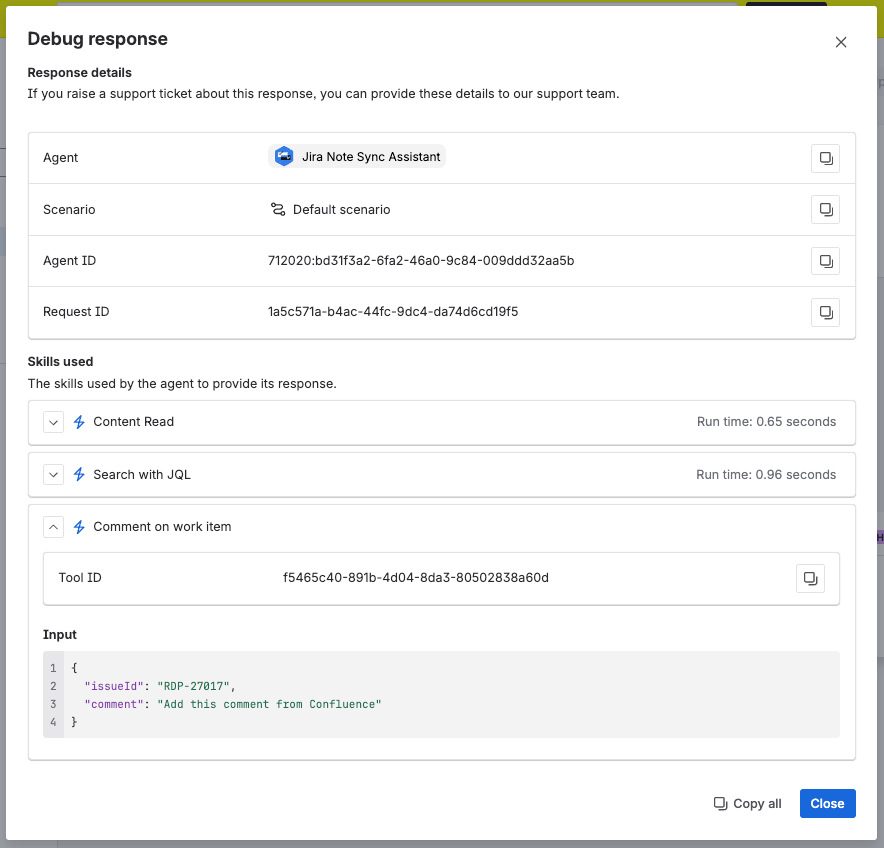Expand the Search with JQL skill
This screenshot has height=848, width=884.
[53, 474]
